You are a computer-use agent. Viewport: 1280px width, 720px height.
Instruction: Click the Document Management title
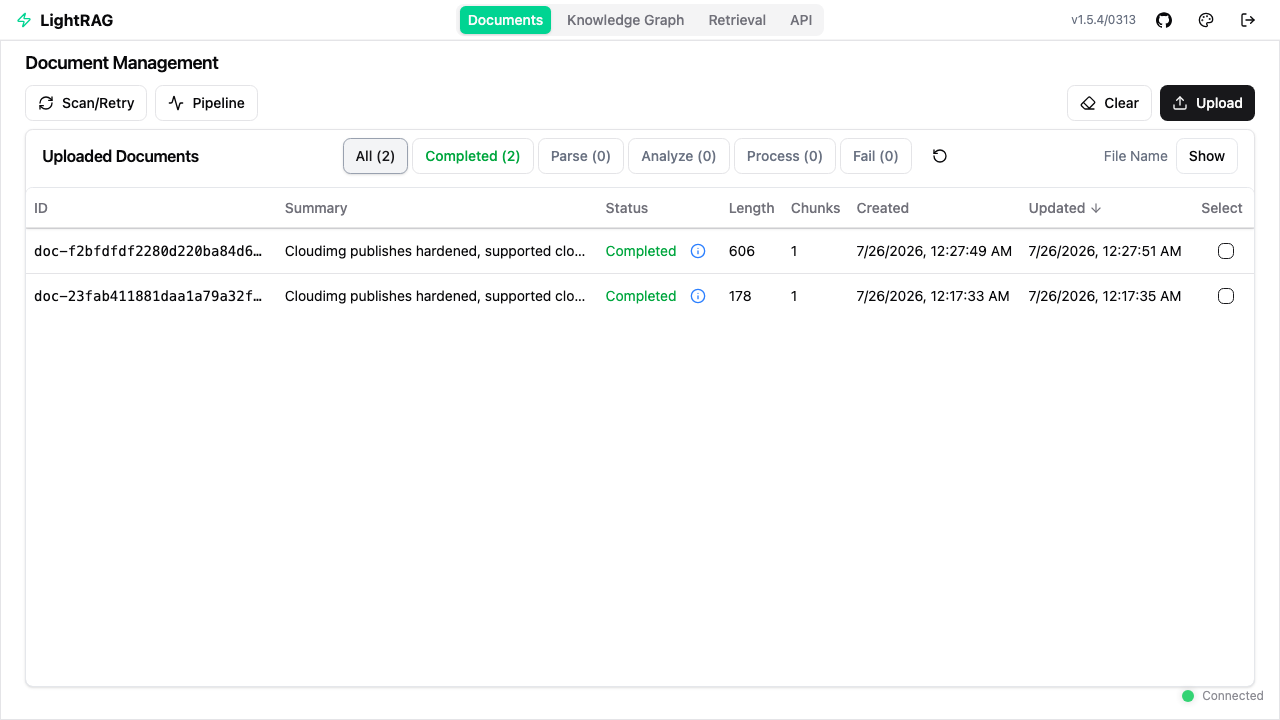[x=122, y=63]
